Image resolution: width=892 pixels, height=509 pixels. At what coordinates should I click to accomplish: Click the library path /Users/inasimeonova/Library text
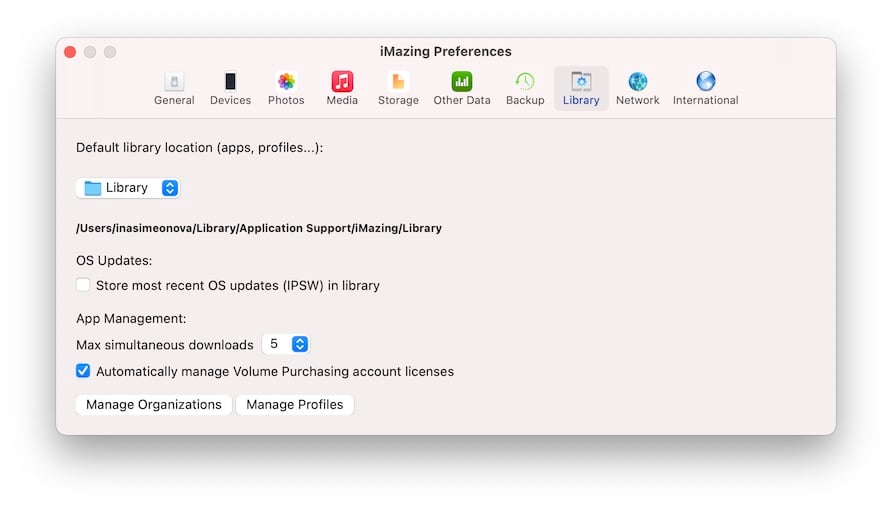259,228
